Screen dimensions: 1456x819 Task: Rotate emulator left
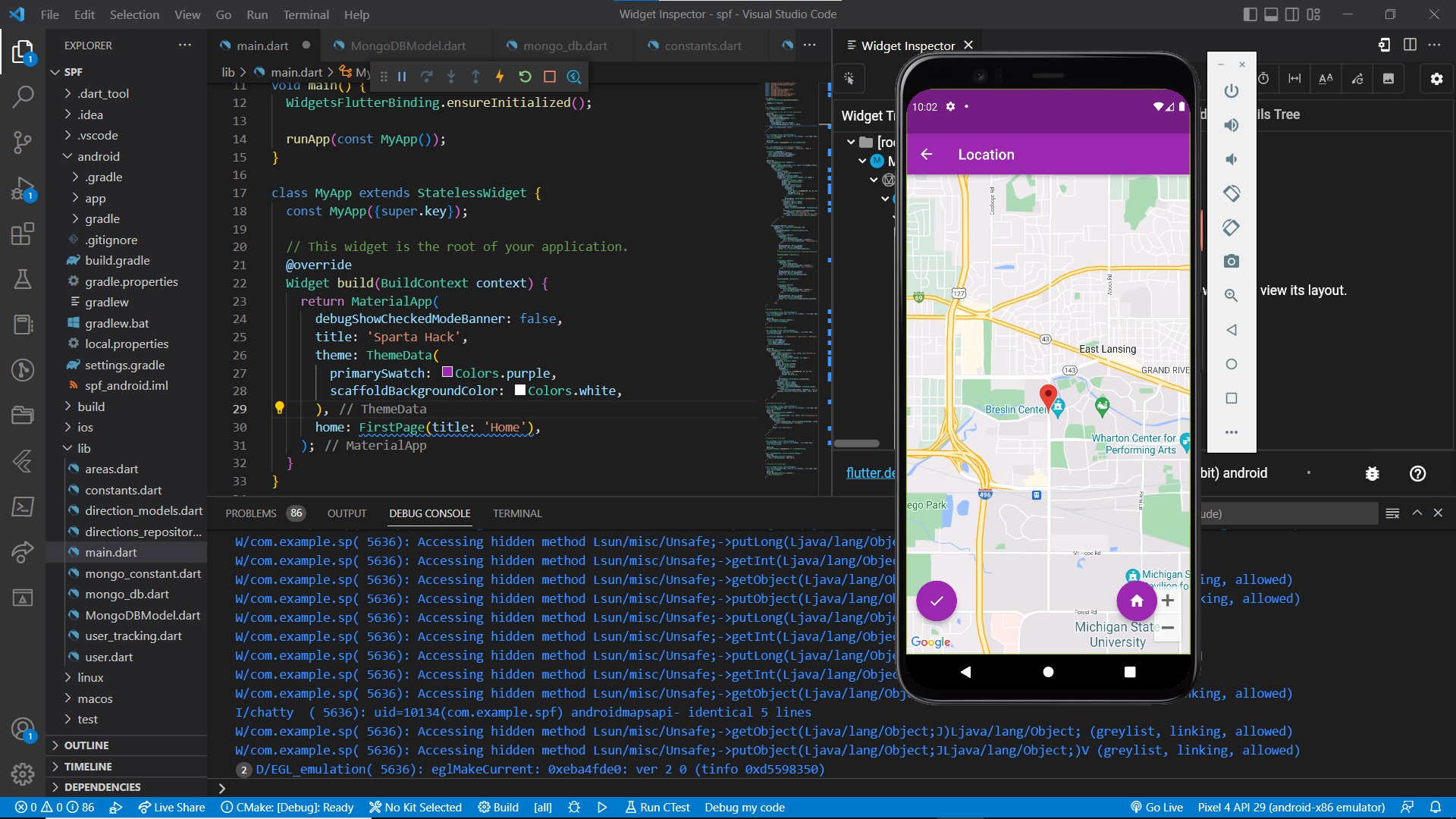pyautogui.click(x=1231, y=193)
